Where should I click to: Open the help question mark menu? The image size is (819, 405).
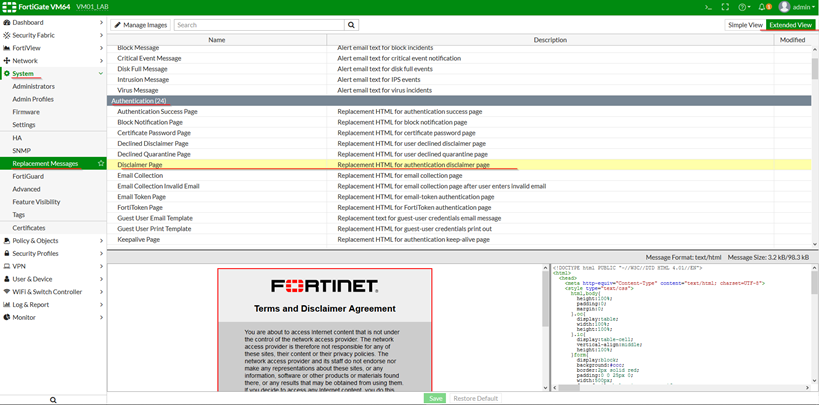[x=743, y=7]
